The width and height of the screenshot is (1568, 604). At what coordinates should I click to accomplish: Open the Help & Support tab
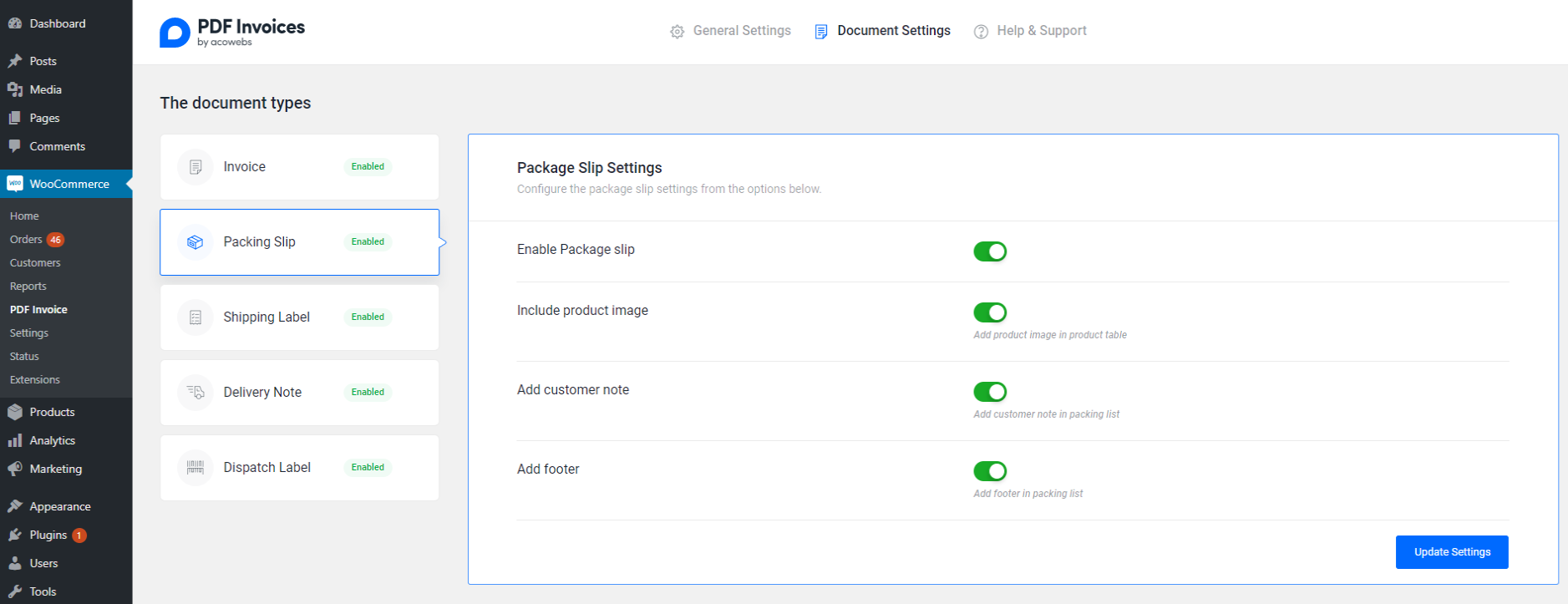coord(1030,31)
